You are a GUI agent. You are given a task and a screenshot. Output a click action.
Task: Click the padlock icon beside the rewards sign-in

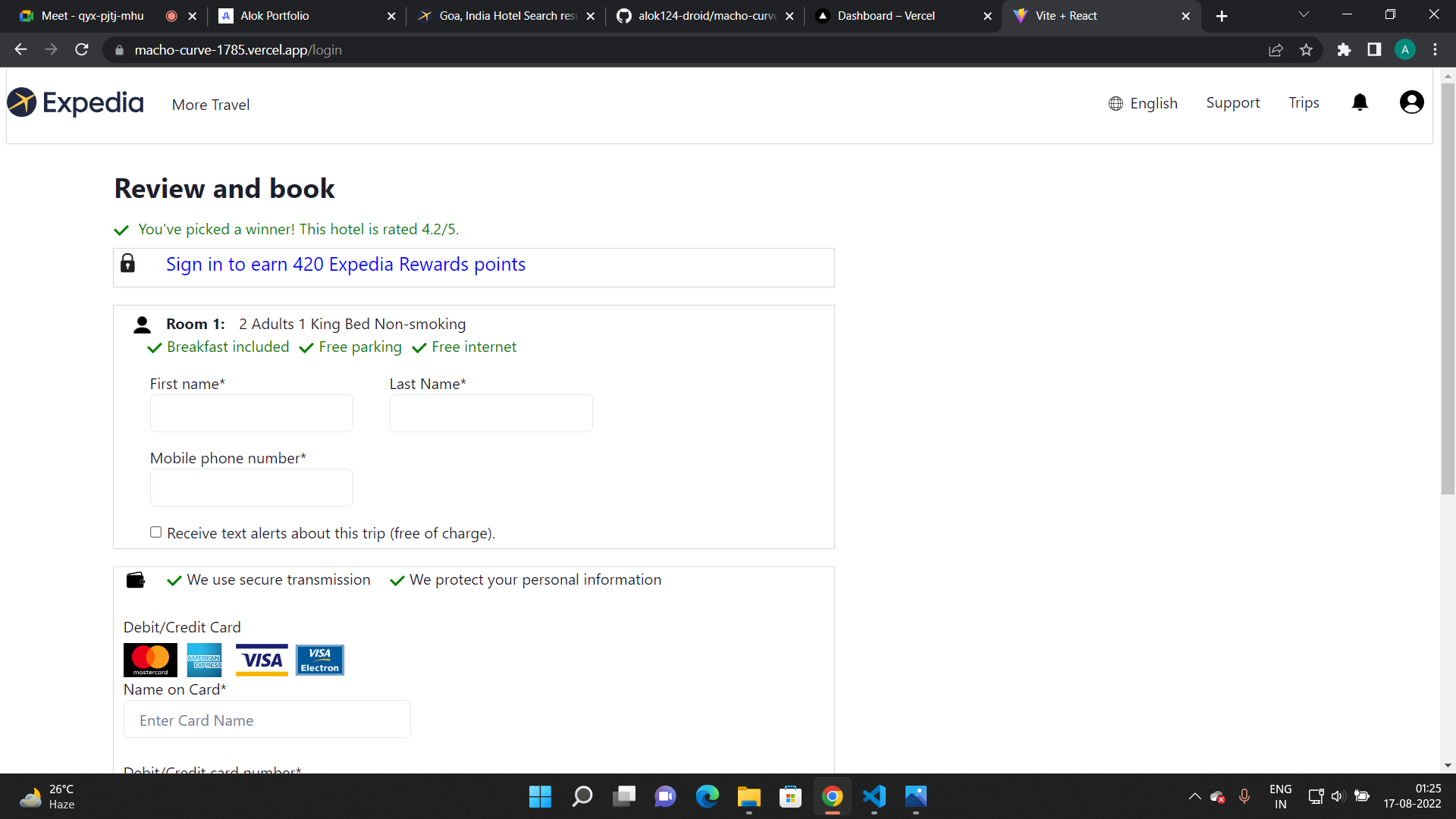point(128,263)
